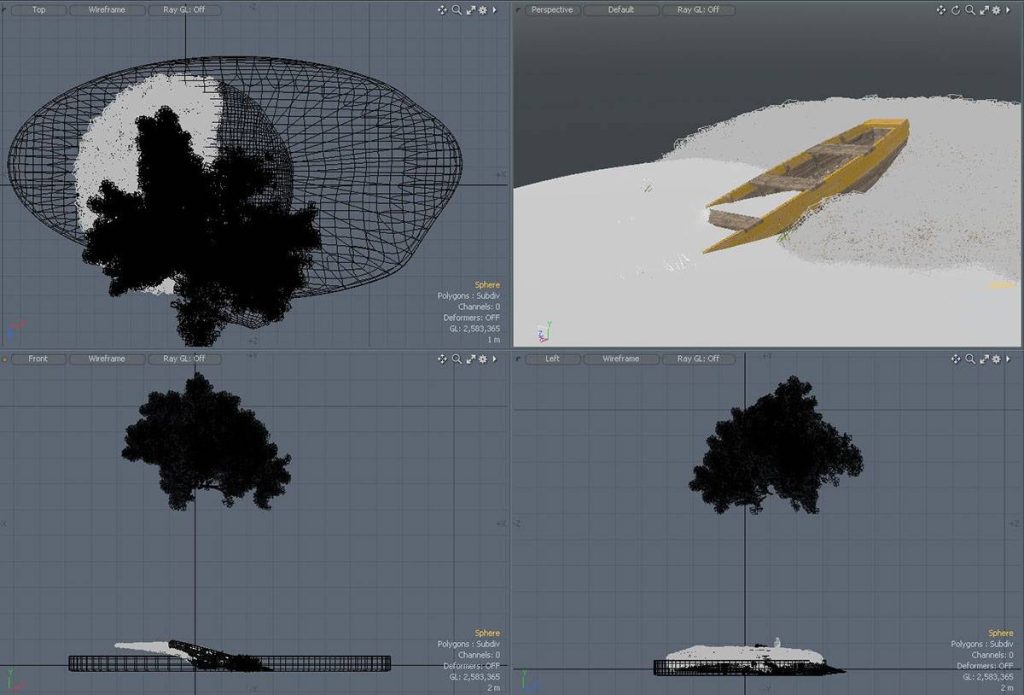Click the pan icon in Top viewport
The width and height of the screenshot is (1024, 695).
pos(442,10)
